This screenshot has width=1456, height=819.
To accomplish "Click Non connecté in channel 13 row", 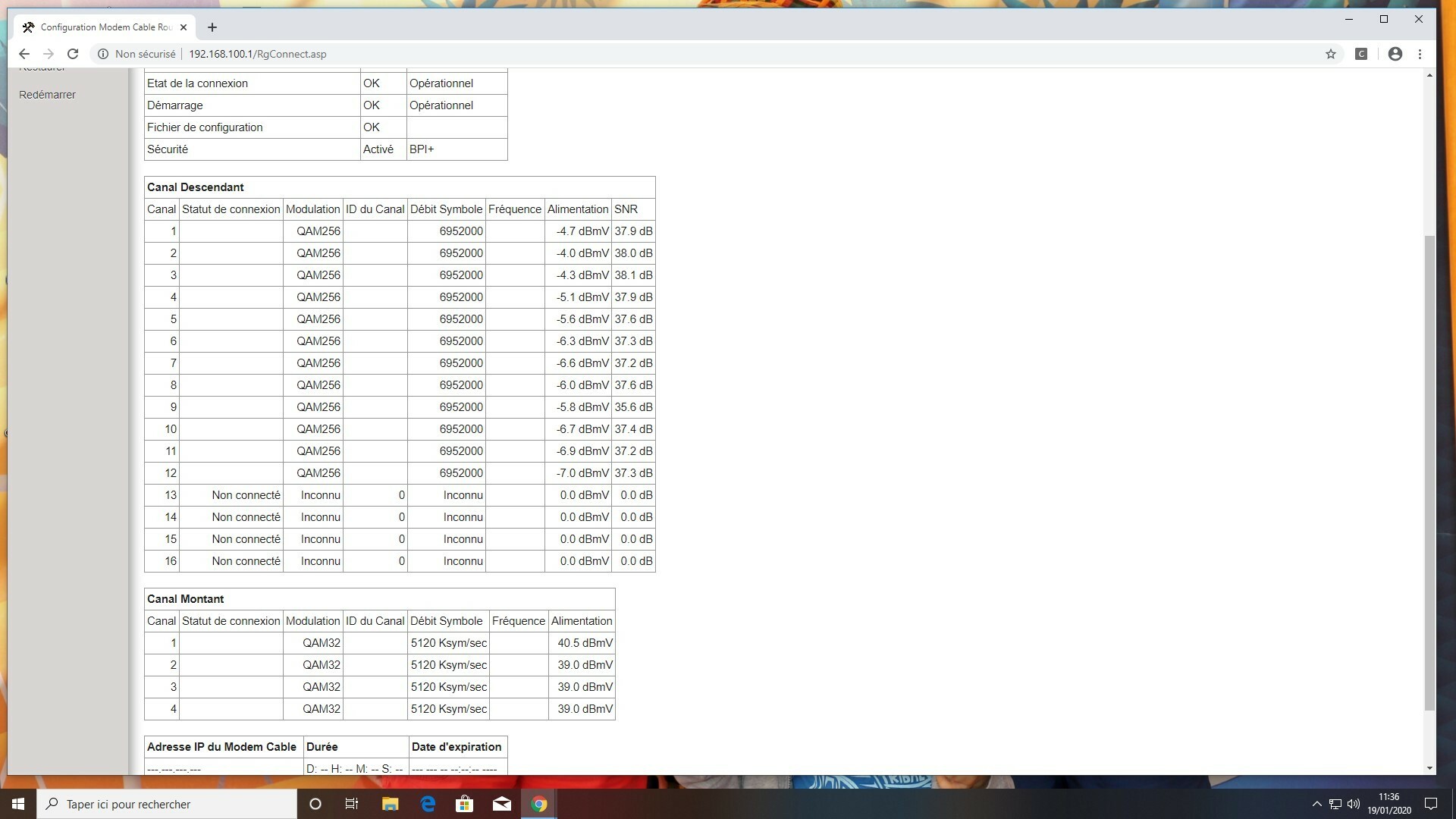I will [246, 495].
